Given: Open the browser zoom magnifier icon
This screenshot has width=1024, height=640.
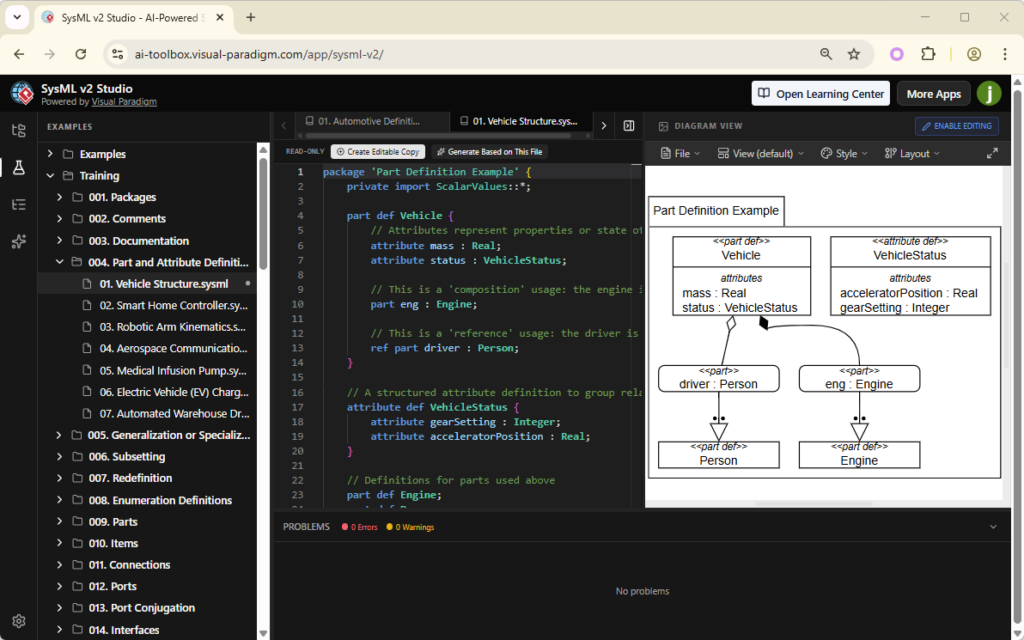Looking at the screenshot, I should [x=826, y=54].
